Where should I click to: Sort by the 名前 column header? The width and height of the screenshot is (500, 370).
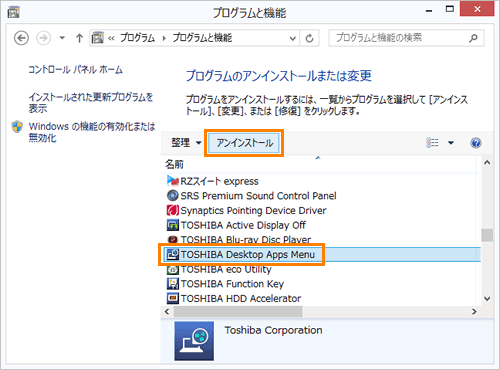coord(174,164)
